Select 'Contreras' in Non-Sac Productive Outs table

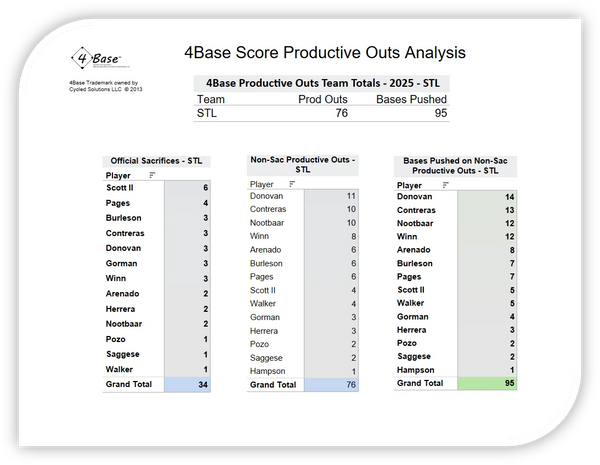tap(268, 209)
